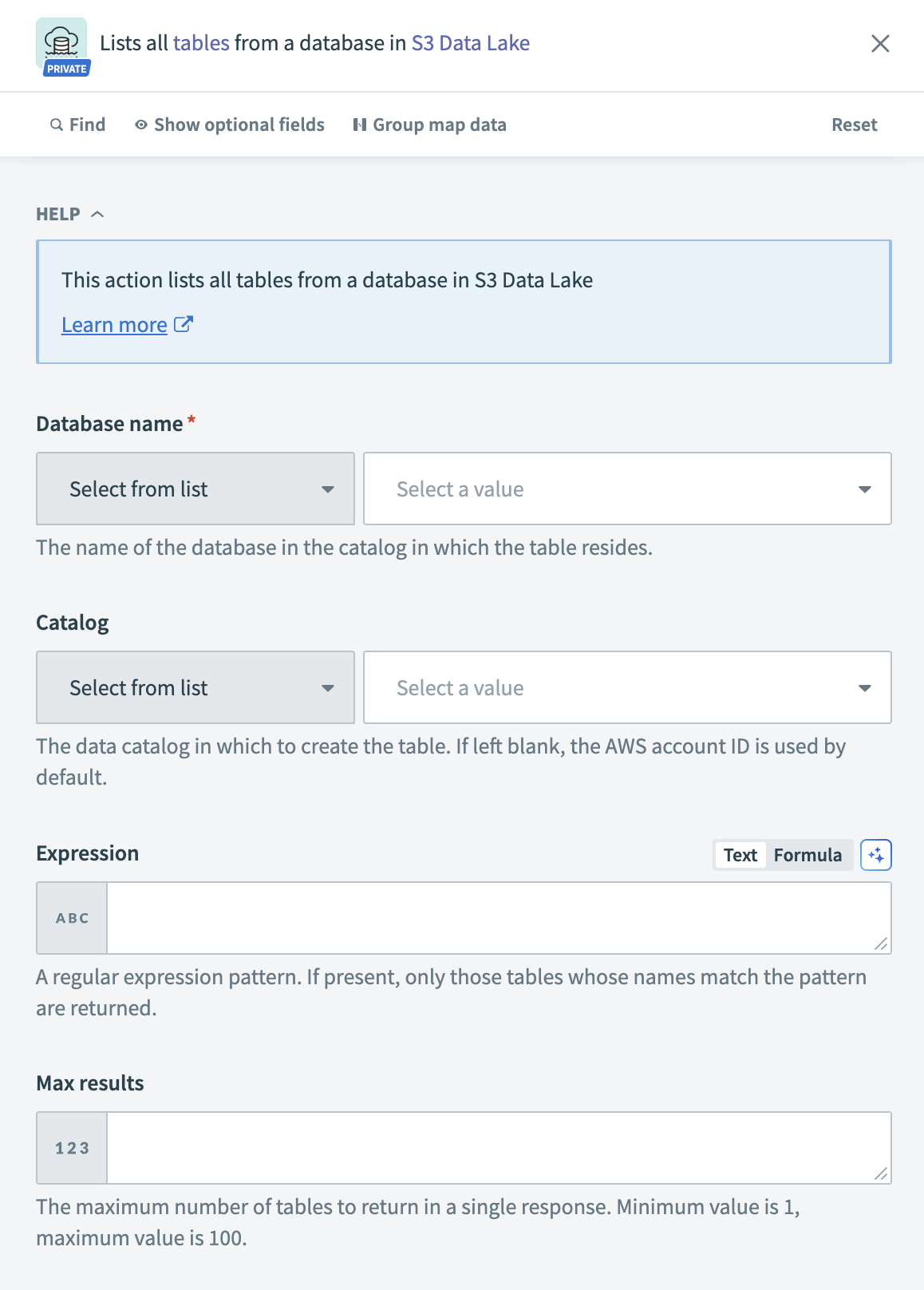This screenshot has height=1290, width=924.
Task: Click the Reset button
Action: coord(854,125)
